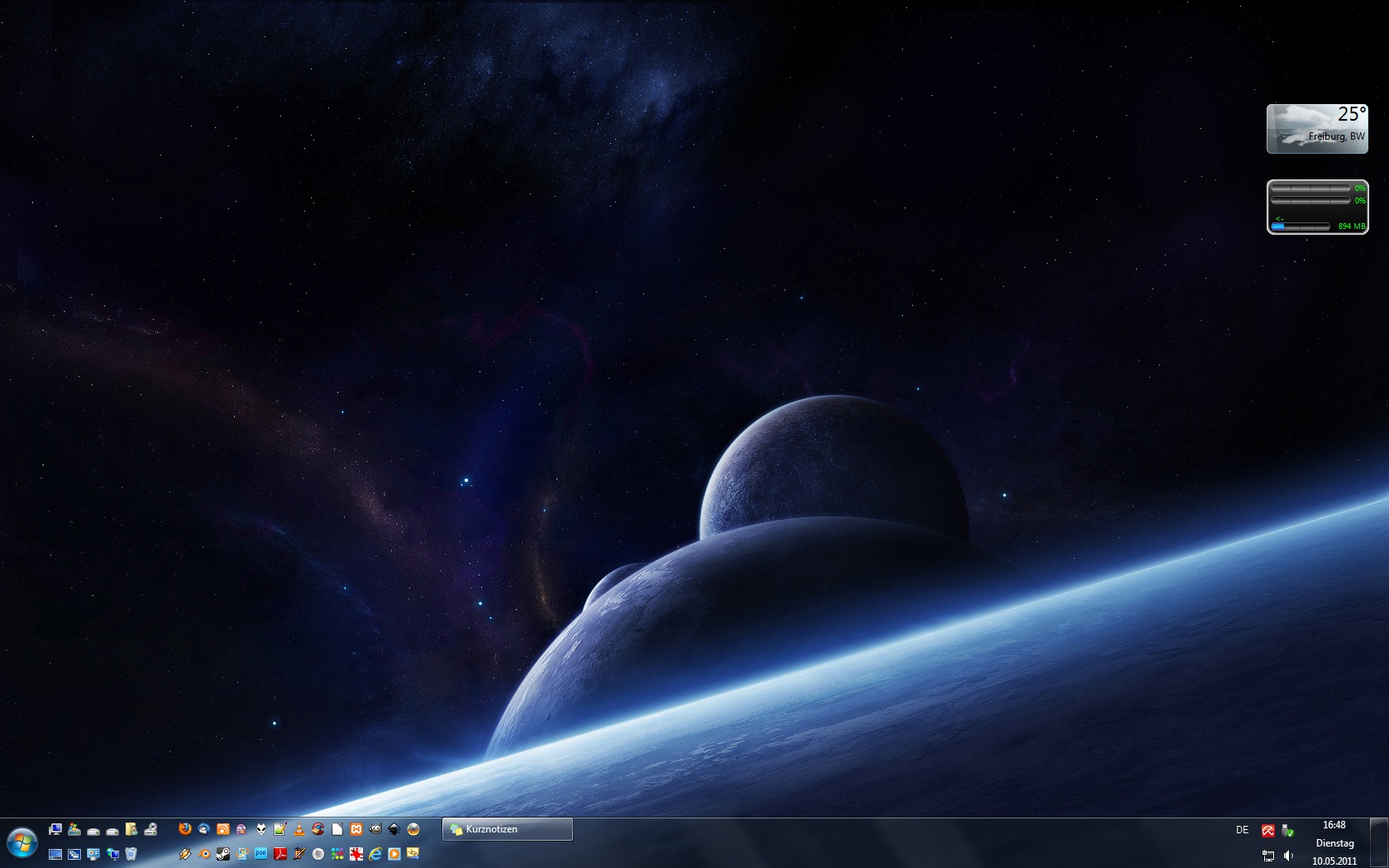This screenshot has height=868, width=1389.
Task: Launch Blender from the quick launch
Action: (204, 854)
